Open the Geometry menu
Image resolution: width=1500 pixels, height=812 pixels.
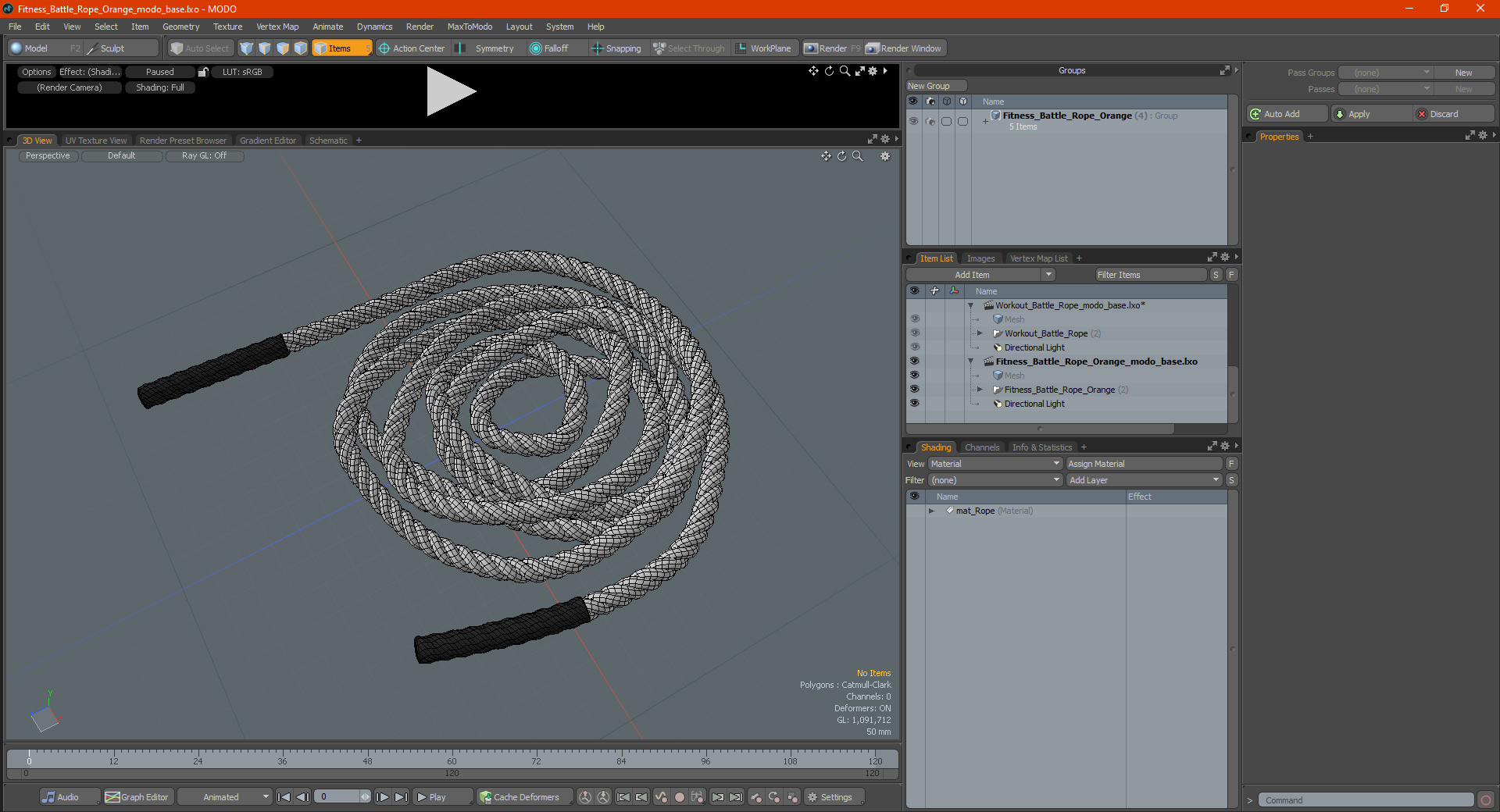[x=180, y=27]
